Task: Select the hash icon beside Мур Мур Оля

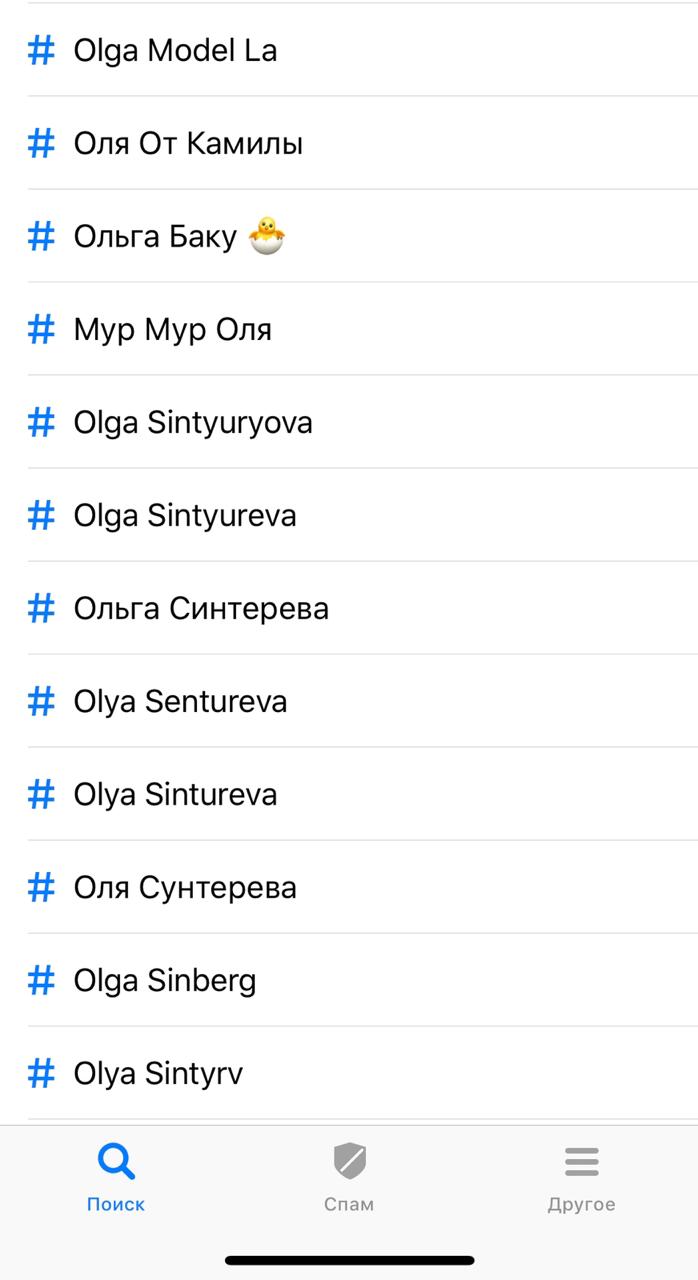Action: coord(41,329)
